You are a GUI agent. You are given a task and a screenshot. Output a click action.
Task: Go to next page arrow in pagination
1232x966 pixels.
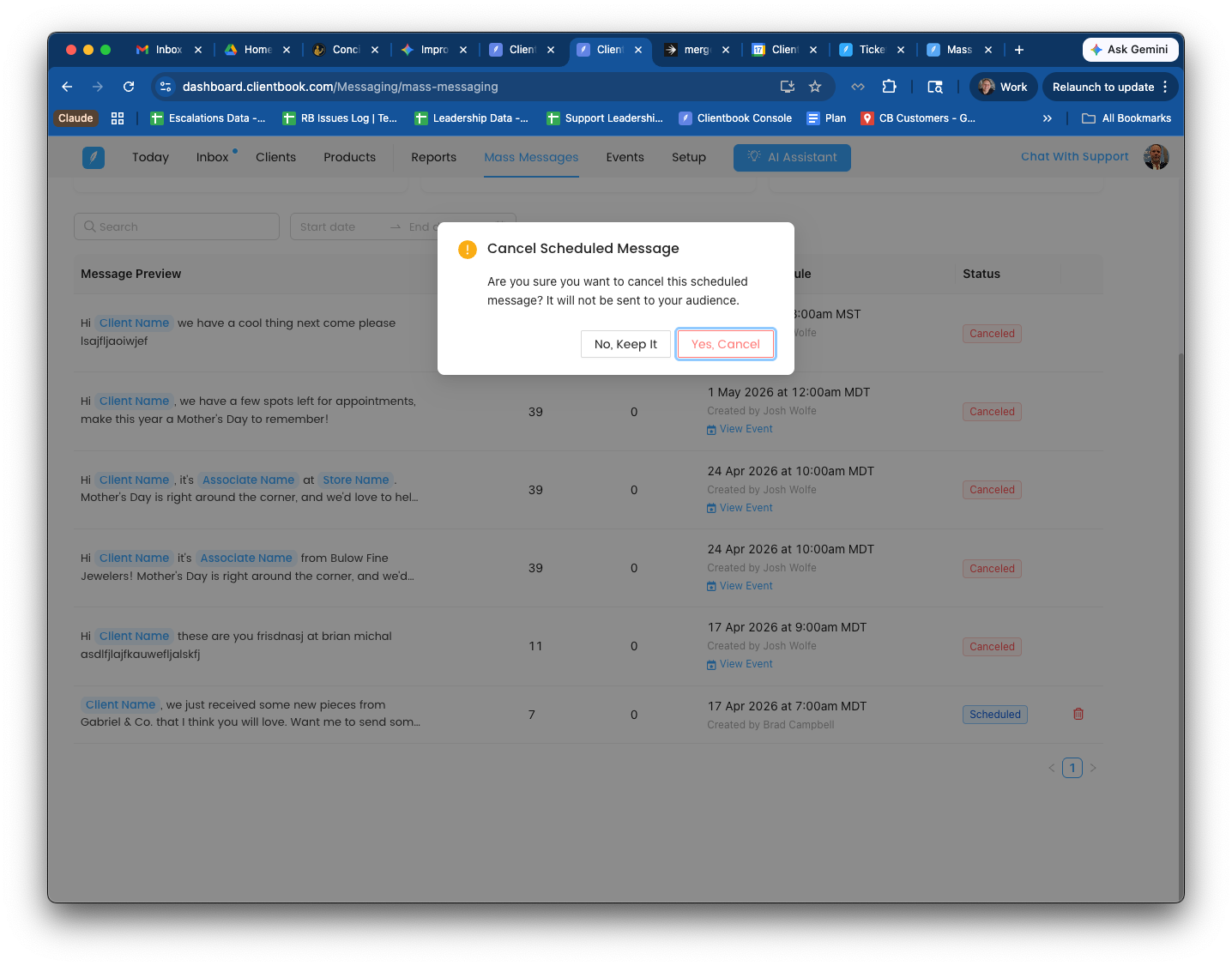pyautogui.click(x=1093, y=768)
